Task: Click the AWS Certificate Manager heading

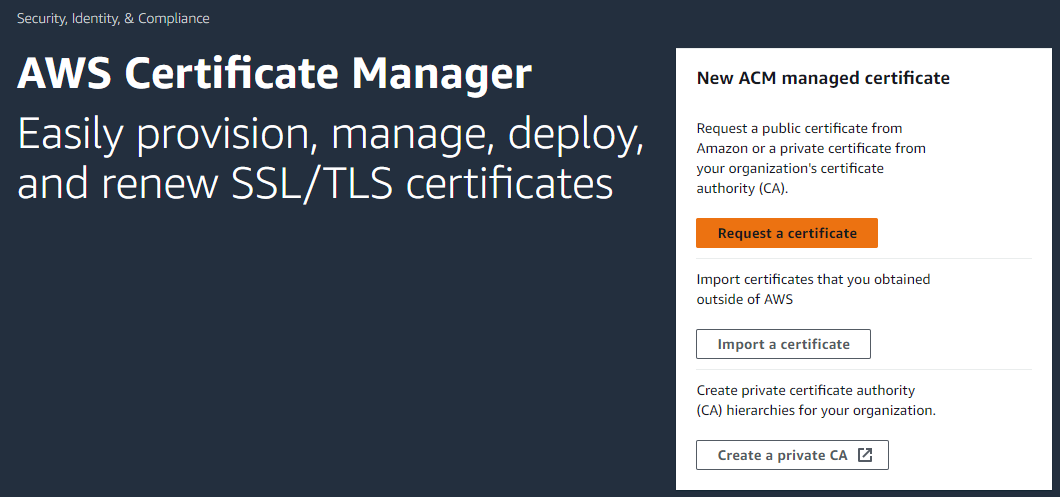Action: 274,74
